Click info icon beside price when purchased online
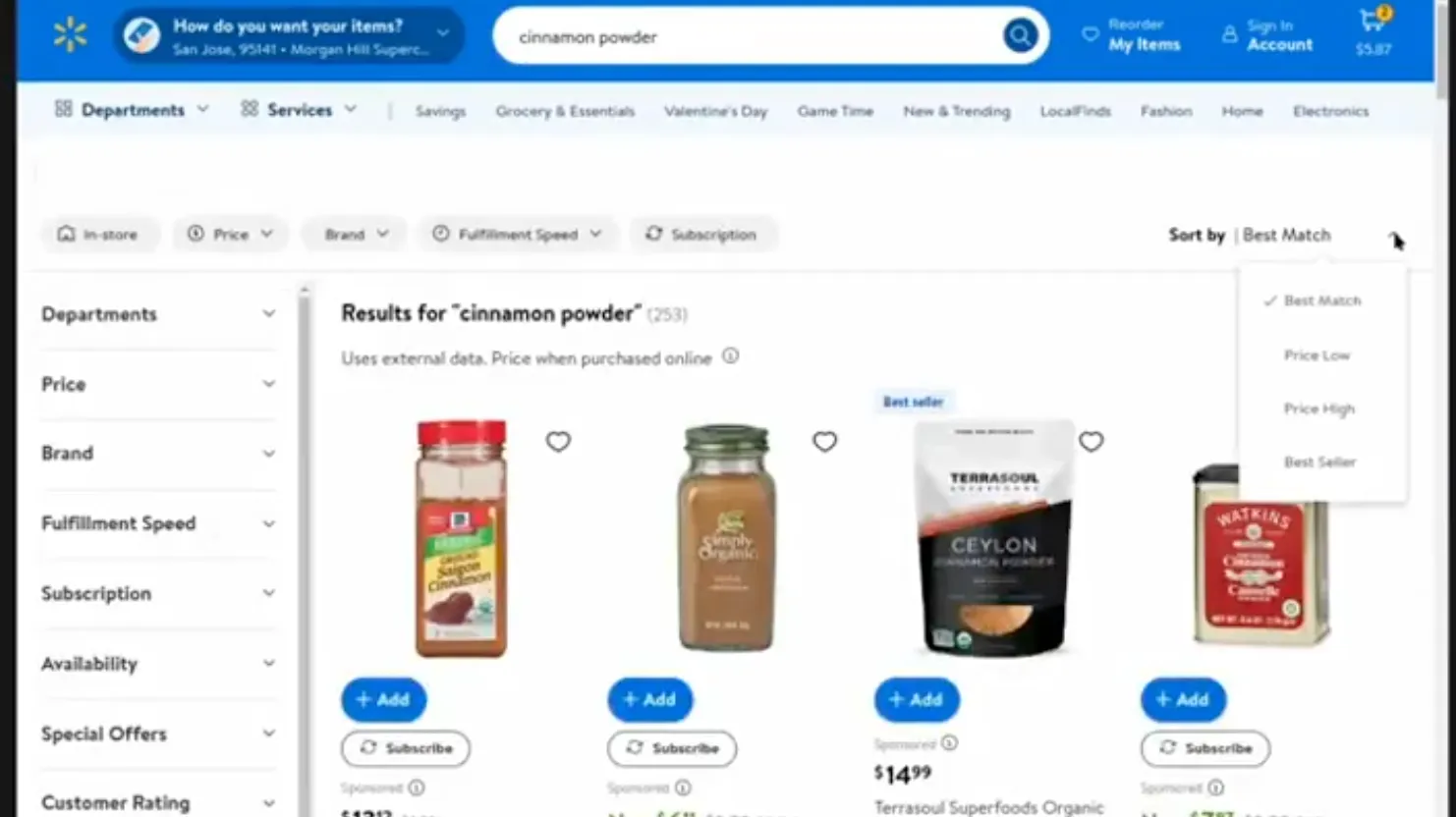Screen dimensions: 1456x817 coord(730,356)
